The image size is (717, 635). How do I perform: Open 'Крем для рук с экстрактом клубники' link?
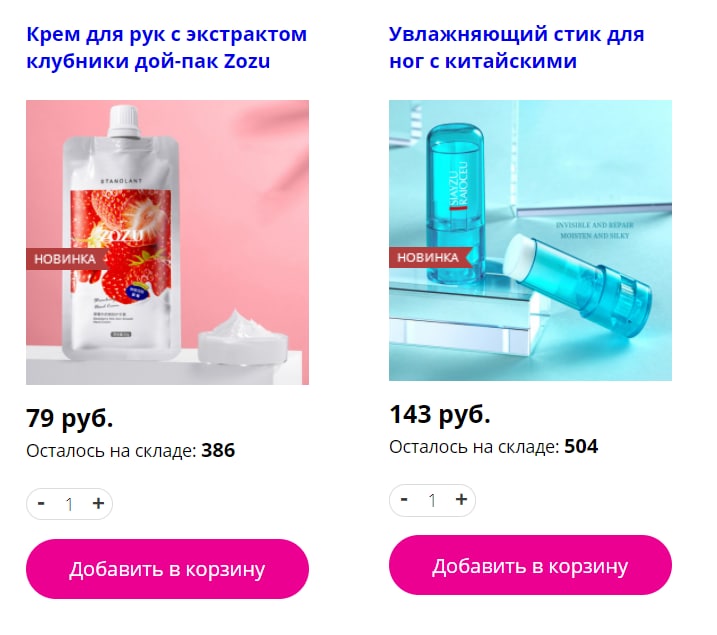pyautogui.click(x=166, y=48)
